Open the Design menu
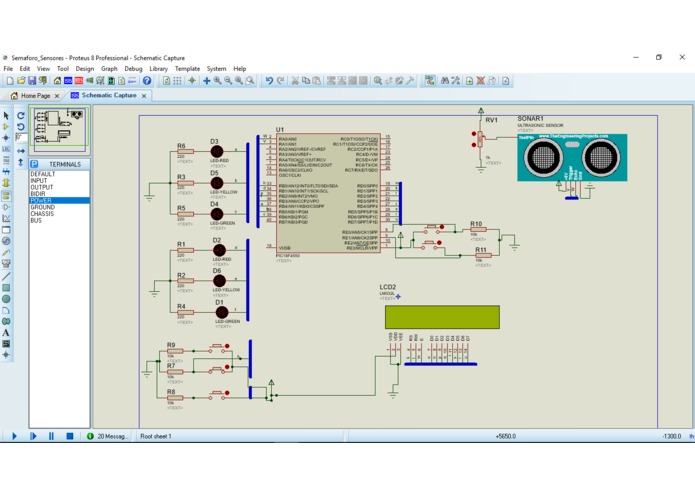The width and height of the screenshot is (695, 494). pyautogui.click(x=85, y=69)
